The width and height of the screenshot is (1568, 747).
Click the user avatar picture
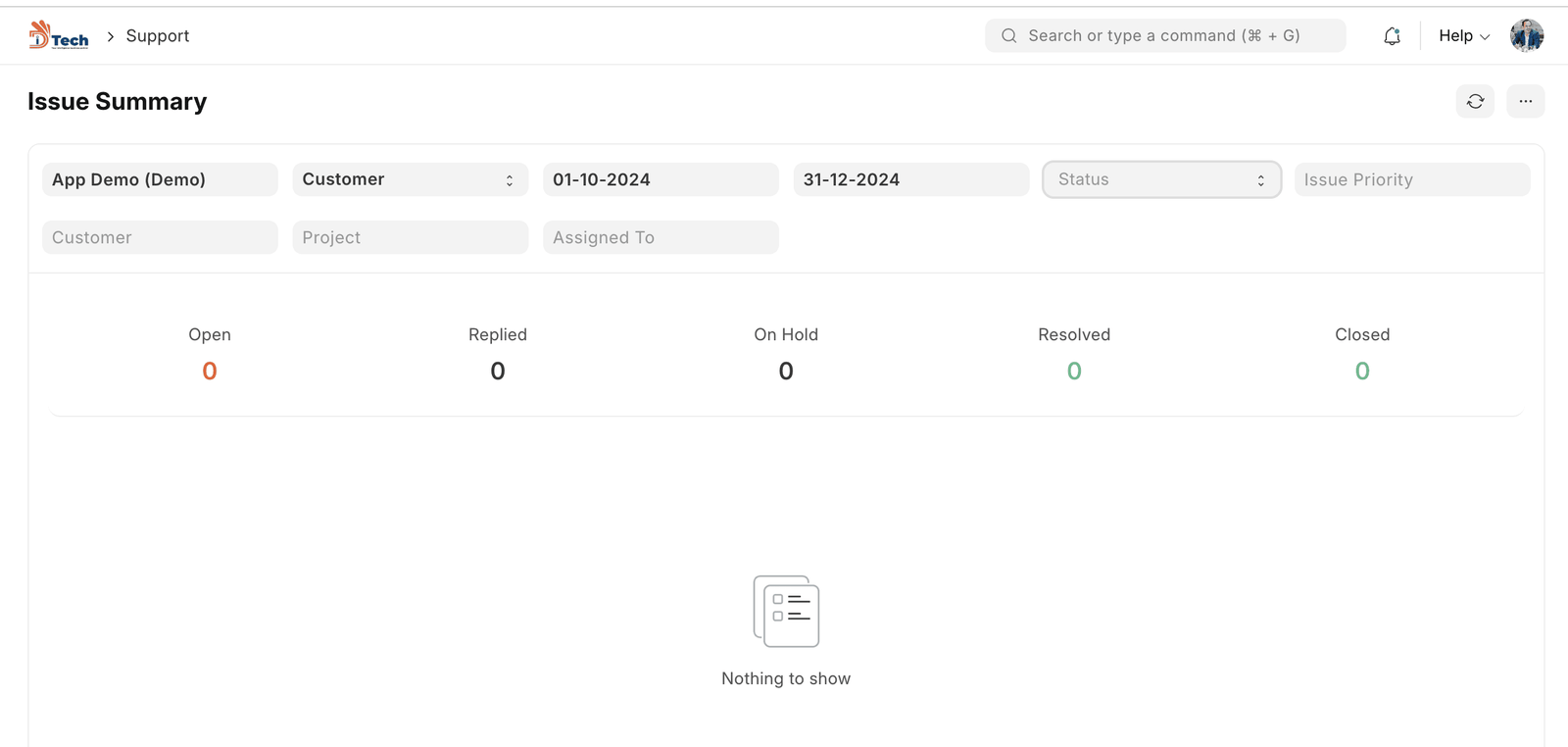pyautogui.click(x=1526, y=35)
